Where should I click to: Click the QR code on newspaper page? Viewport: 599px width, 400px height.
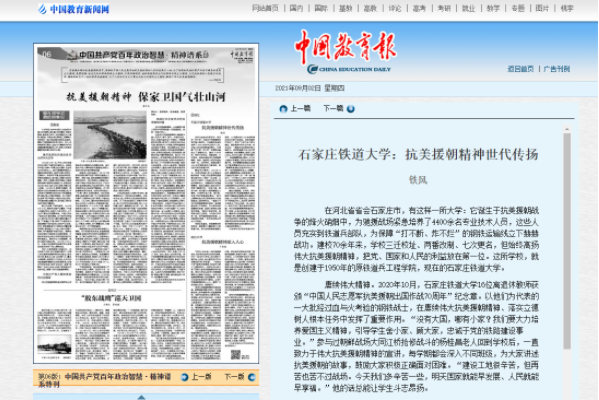click(x=236, y=354)
